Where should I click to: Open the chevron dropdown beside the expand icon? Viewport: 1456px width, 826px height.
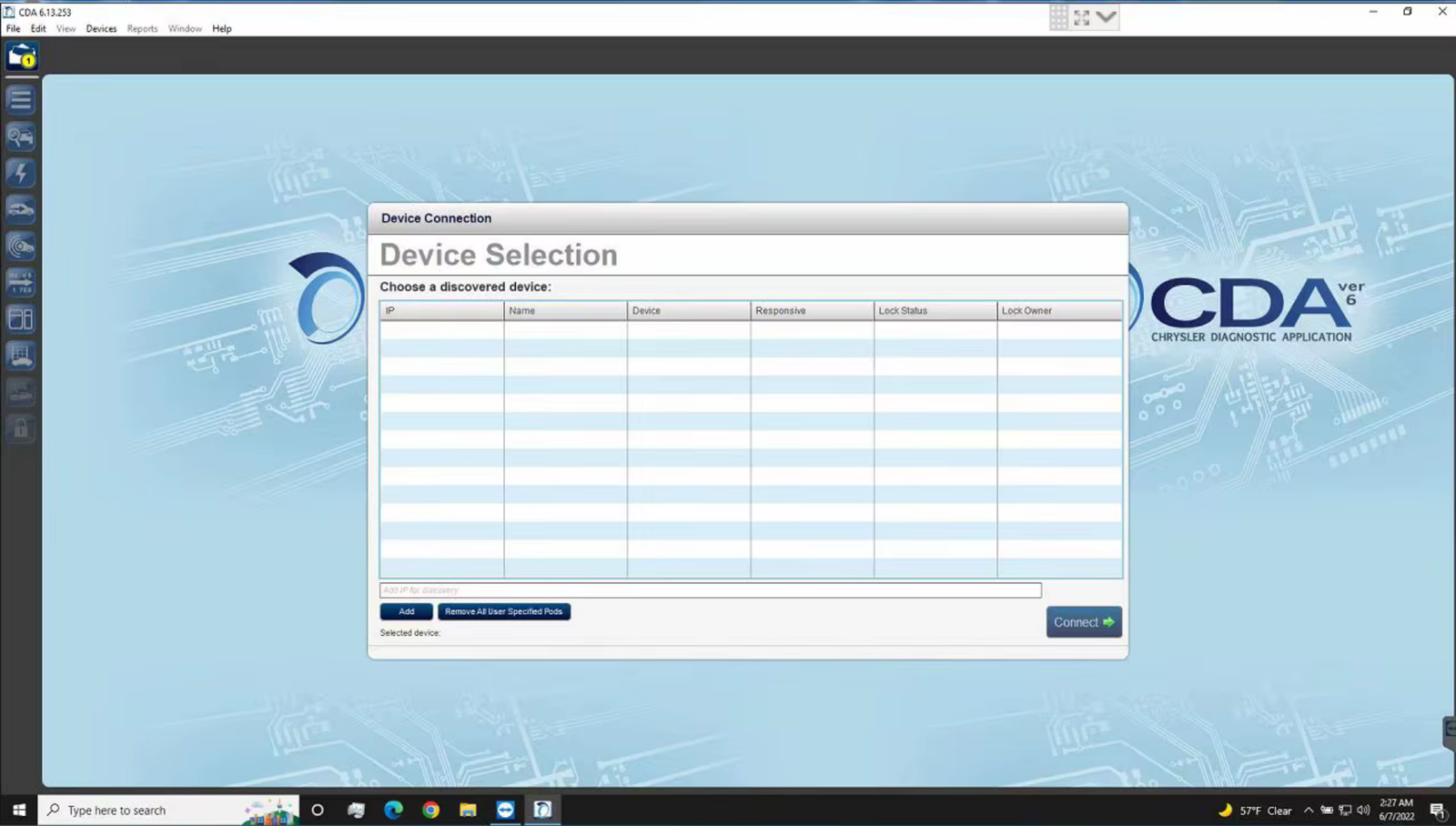coord(1106,15)
